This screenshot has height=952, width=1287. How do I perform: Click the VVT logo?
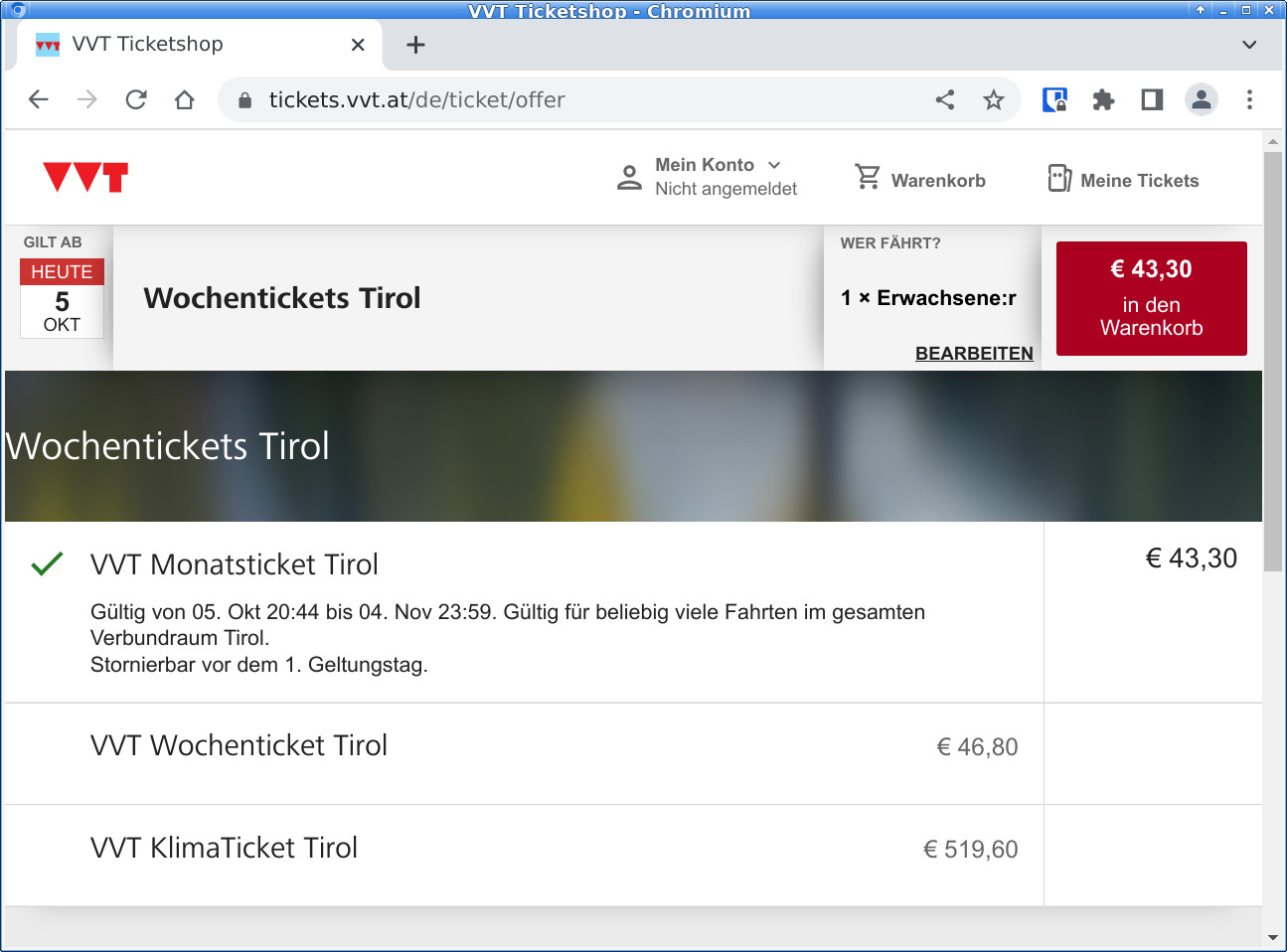pyautogui.click(x=85, y=177)
